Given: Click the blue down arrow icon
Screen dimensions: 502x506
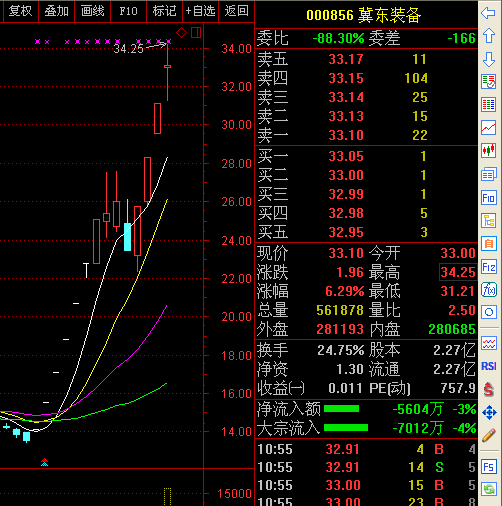Looking at the screenshot, I should [x=488, y=59].
